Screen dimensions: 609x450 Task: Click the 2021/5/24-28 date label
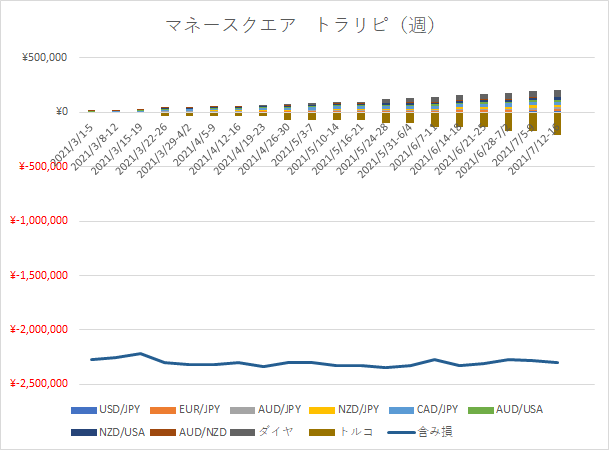(x=363, y=151)
